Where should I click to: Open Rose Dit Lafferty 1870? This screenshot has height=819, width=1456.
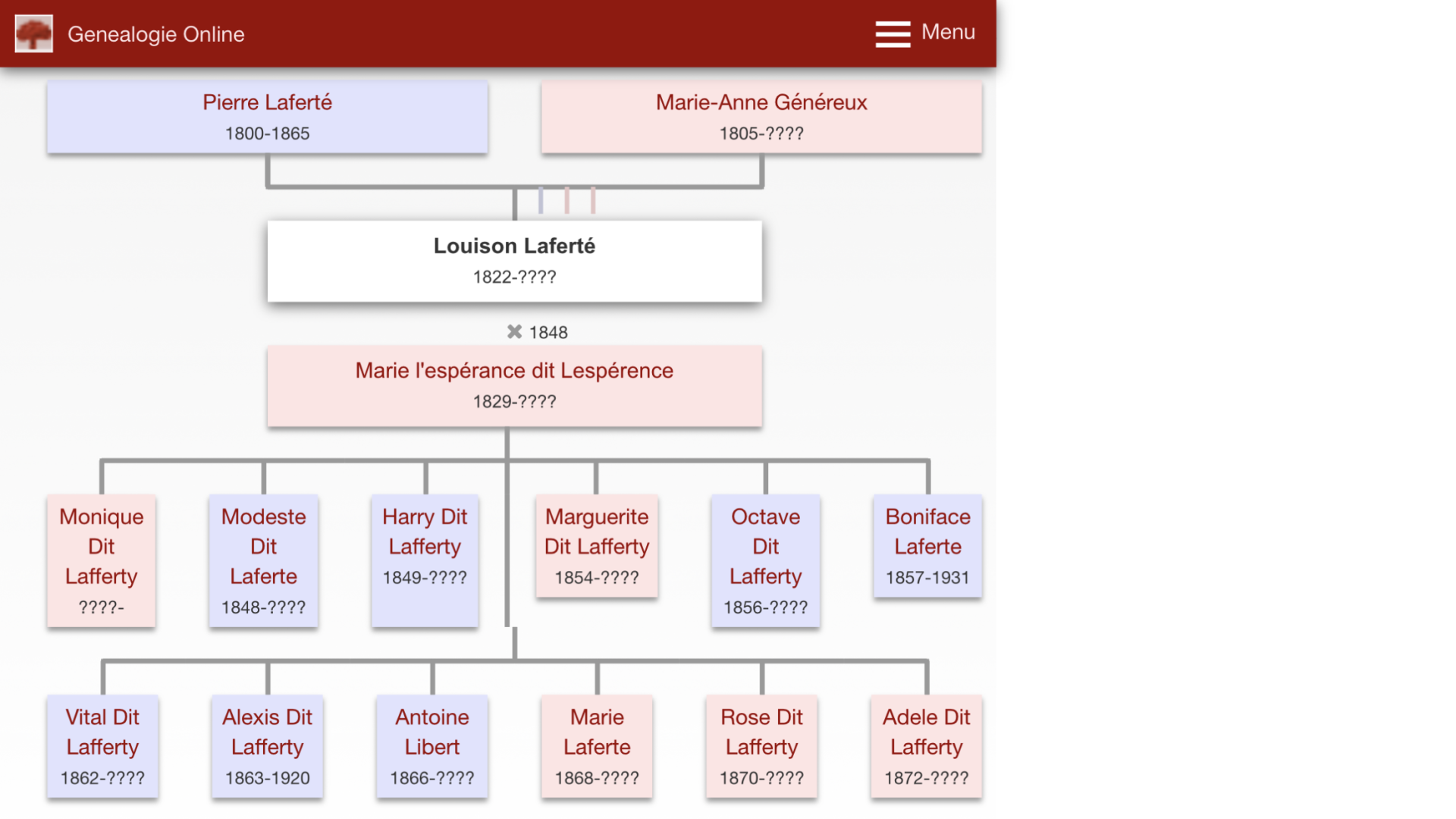tap(761, 746)
